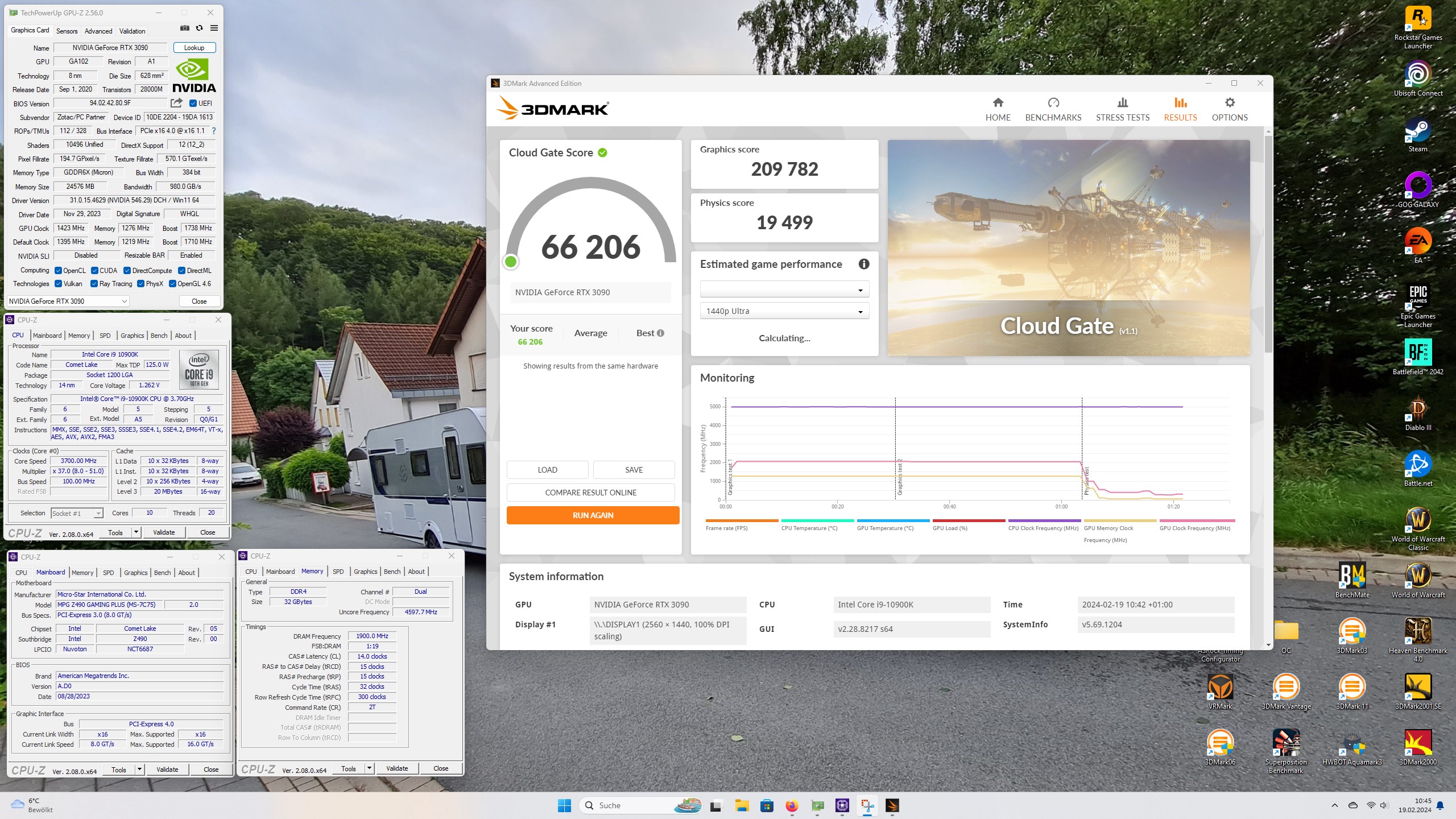Click the Cloud Gate preview thumbnail
The height and width of the screenshot is (819, 1456).
1068,248
